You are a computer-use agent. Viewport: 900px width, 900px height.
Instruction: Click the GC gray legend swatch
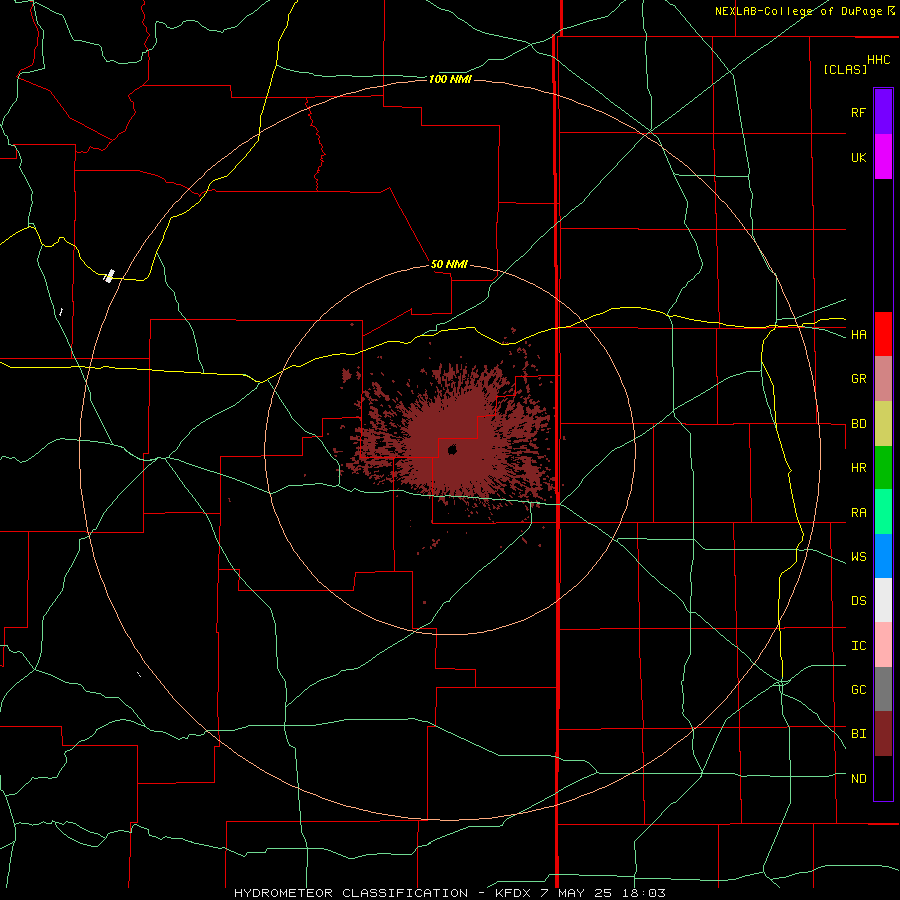[x=883, y=689]
